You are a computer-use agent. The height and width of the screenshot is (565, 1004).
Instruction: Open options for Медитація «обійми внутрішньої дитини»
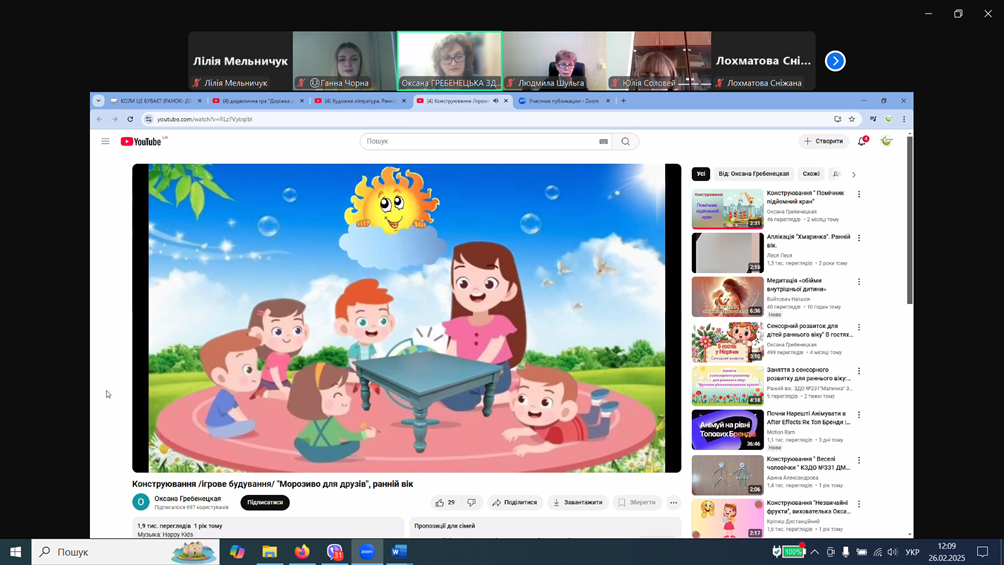(859, 282)
